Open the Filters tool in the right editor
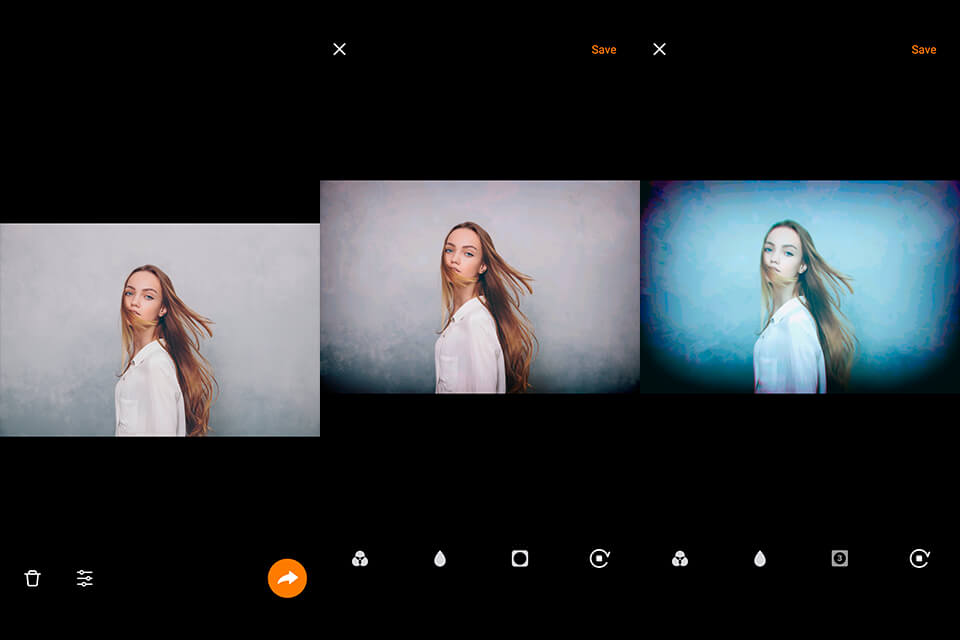 [680, 559]
